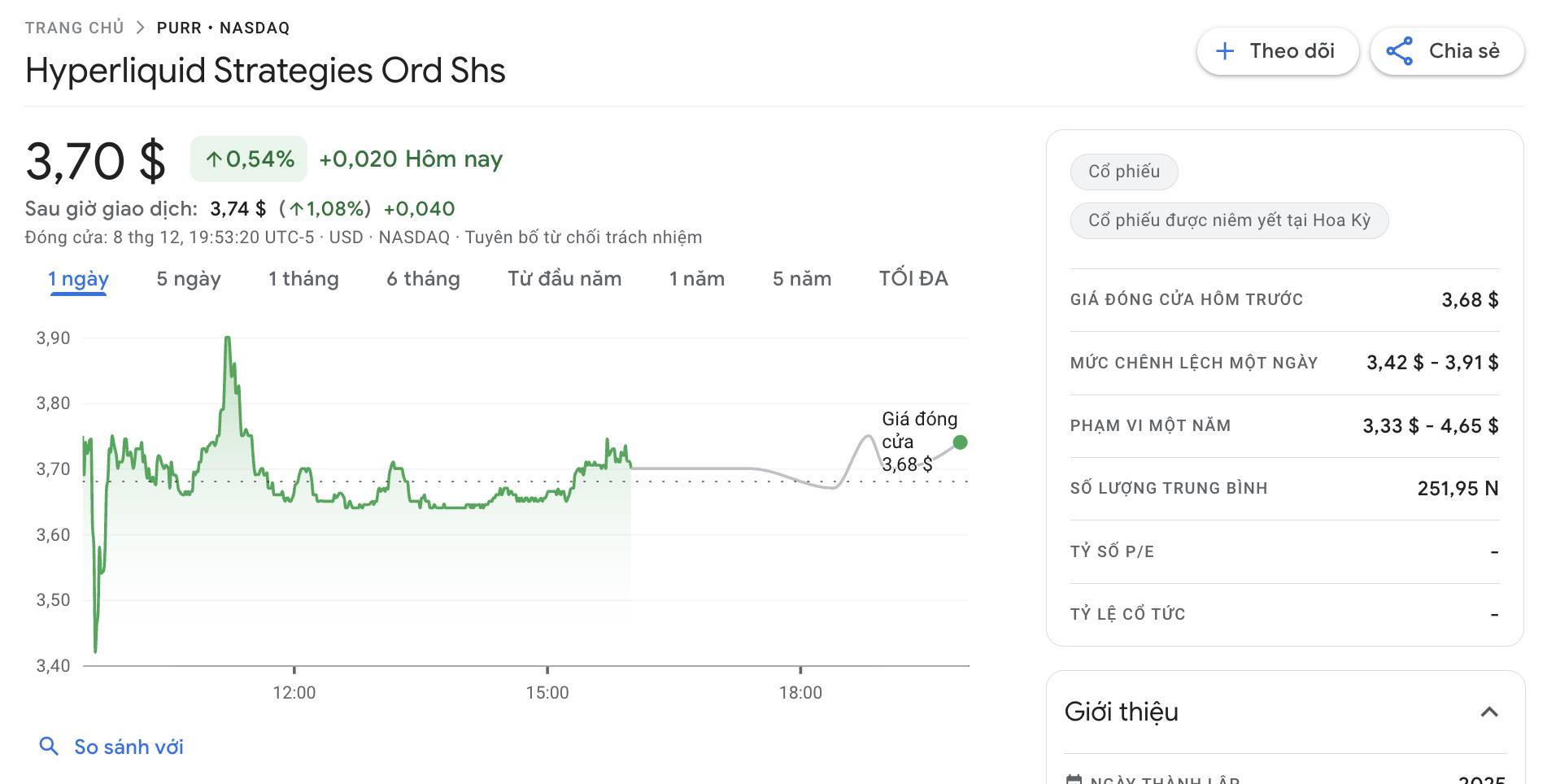Viewport: 1547px width, 784px height.
Task: Click the Cổ phiếu category chip
Action: point(1123,172)
